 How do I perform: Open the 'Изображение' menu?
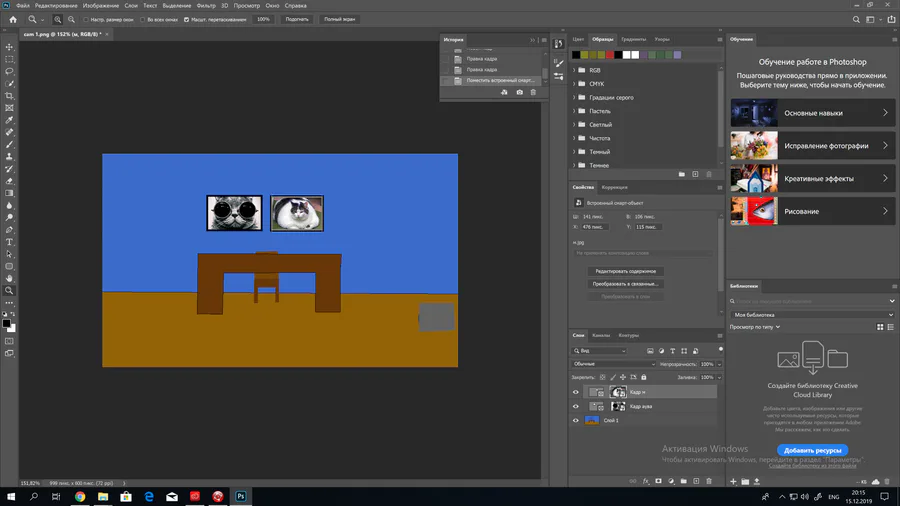click(x=101, y=6)
